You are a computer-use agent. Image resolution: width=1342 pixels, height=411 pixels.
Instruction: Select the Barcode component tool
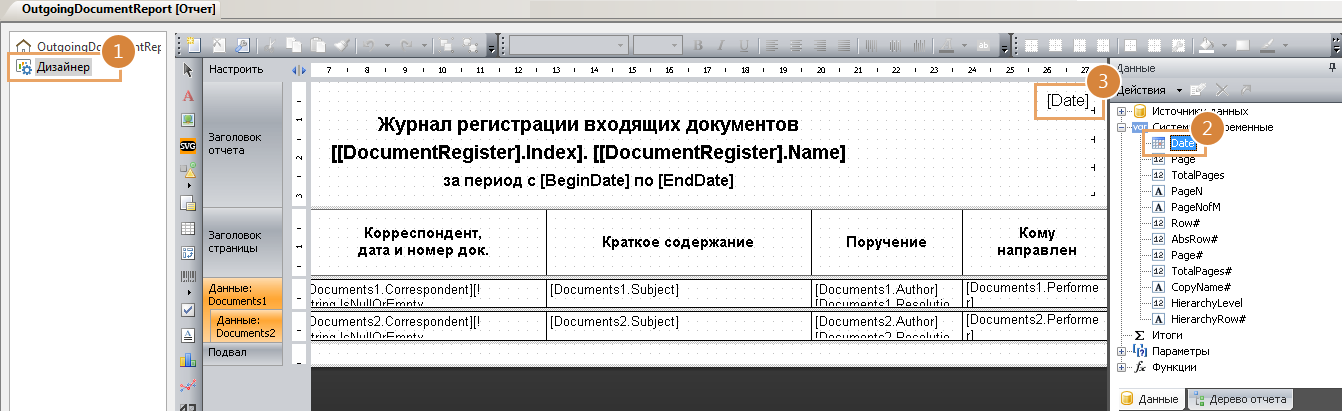tap(188, 277)
